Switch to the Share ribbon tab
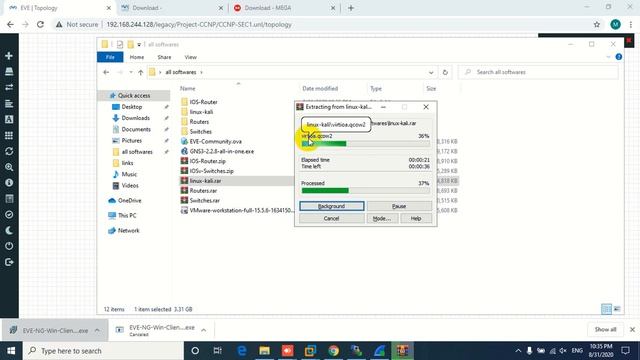640x360 pixels. click(x=164, y=57)
